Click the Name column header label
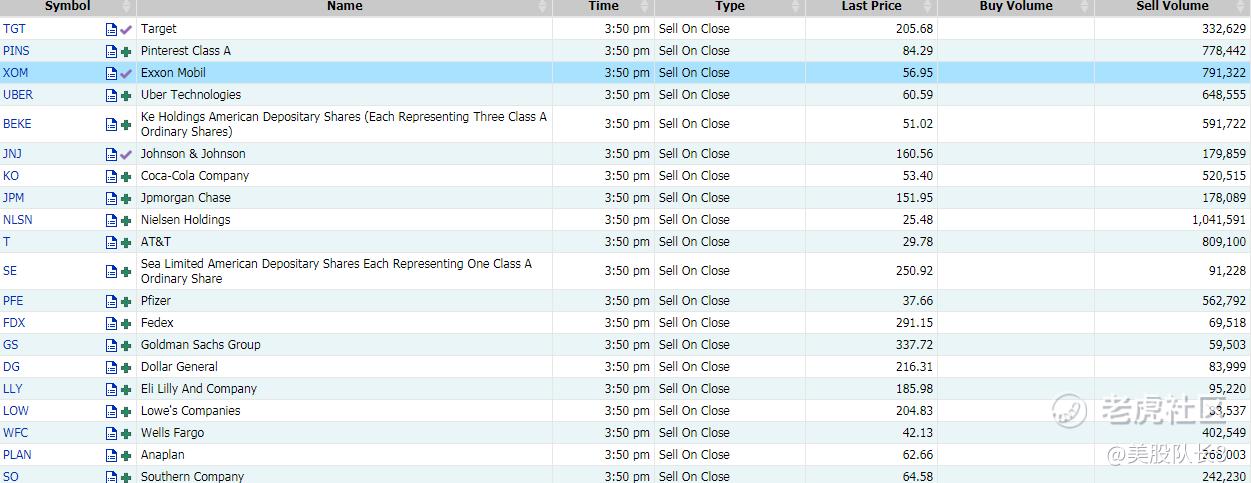1251x483 pixels. coord(345,6)
